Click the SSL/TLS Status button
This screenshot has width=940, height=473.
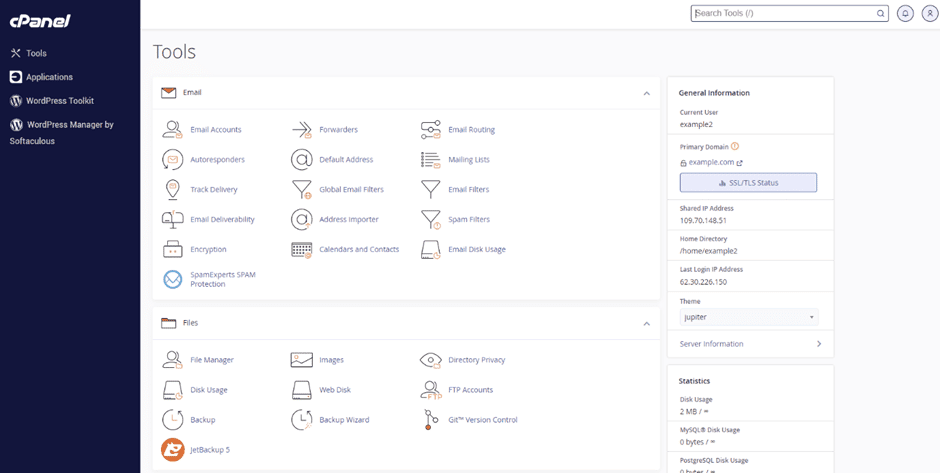[x=748, y=183]
